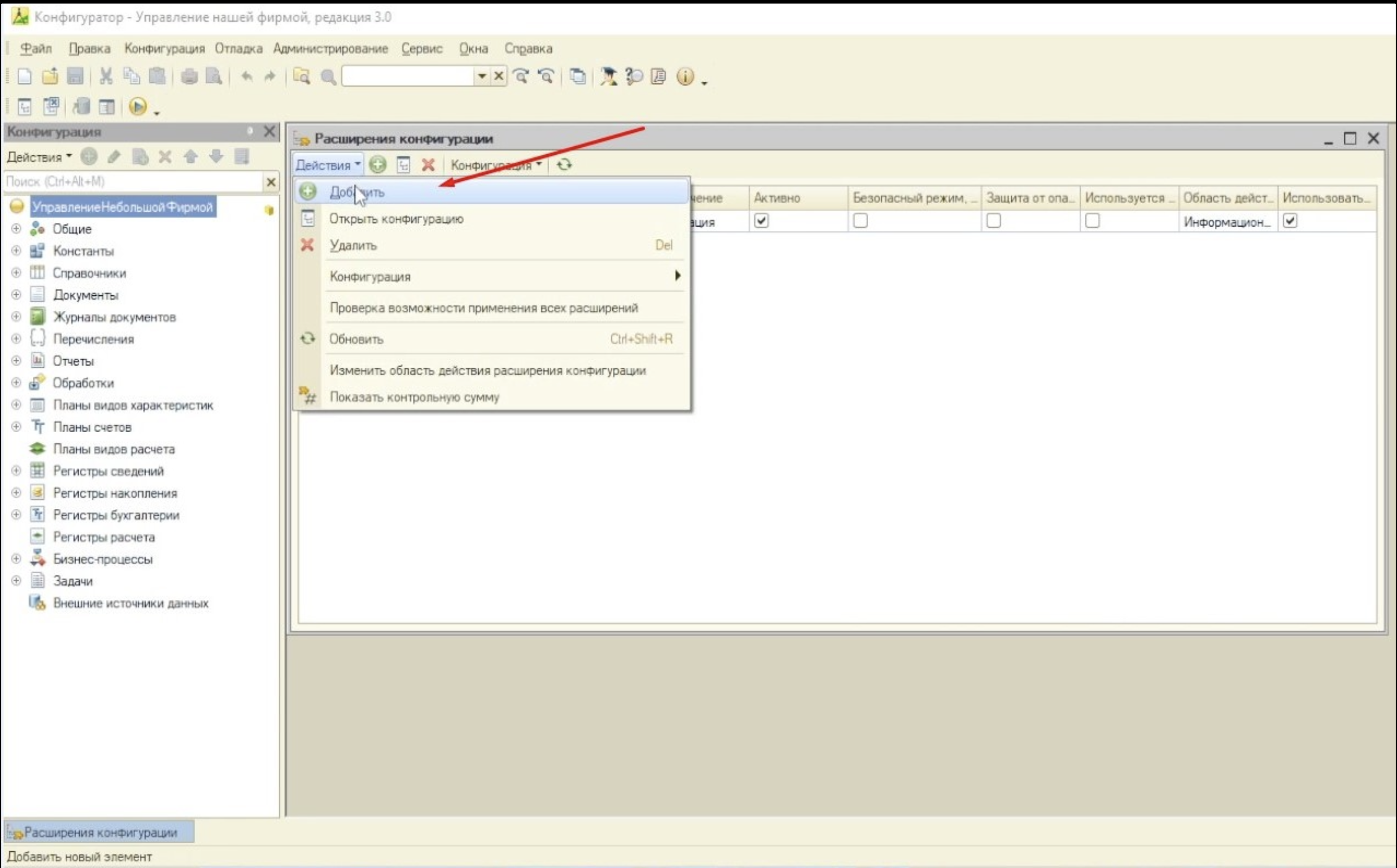Click green plus Add icon in extensions toolbar
This screenshot has height=868, width=1397.
378,165
